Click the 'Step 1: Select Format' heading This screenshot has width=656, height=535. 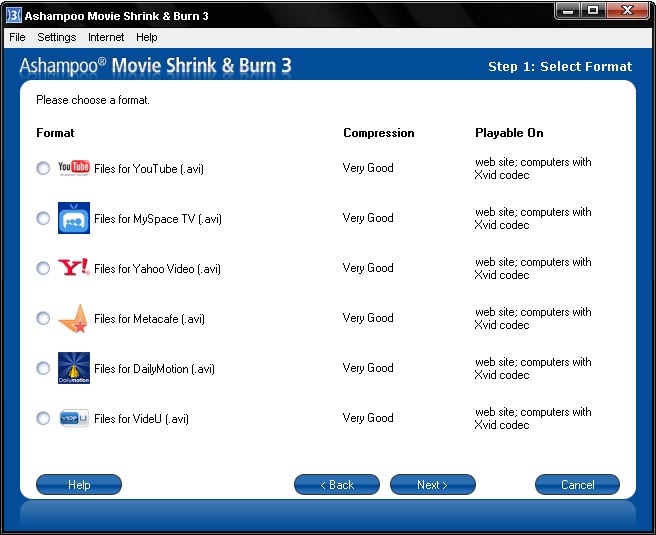click(560, 67)
